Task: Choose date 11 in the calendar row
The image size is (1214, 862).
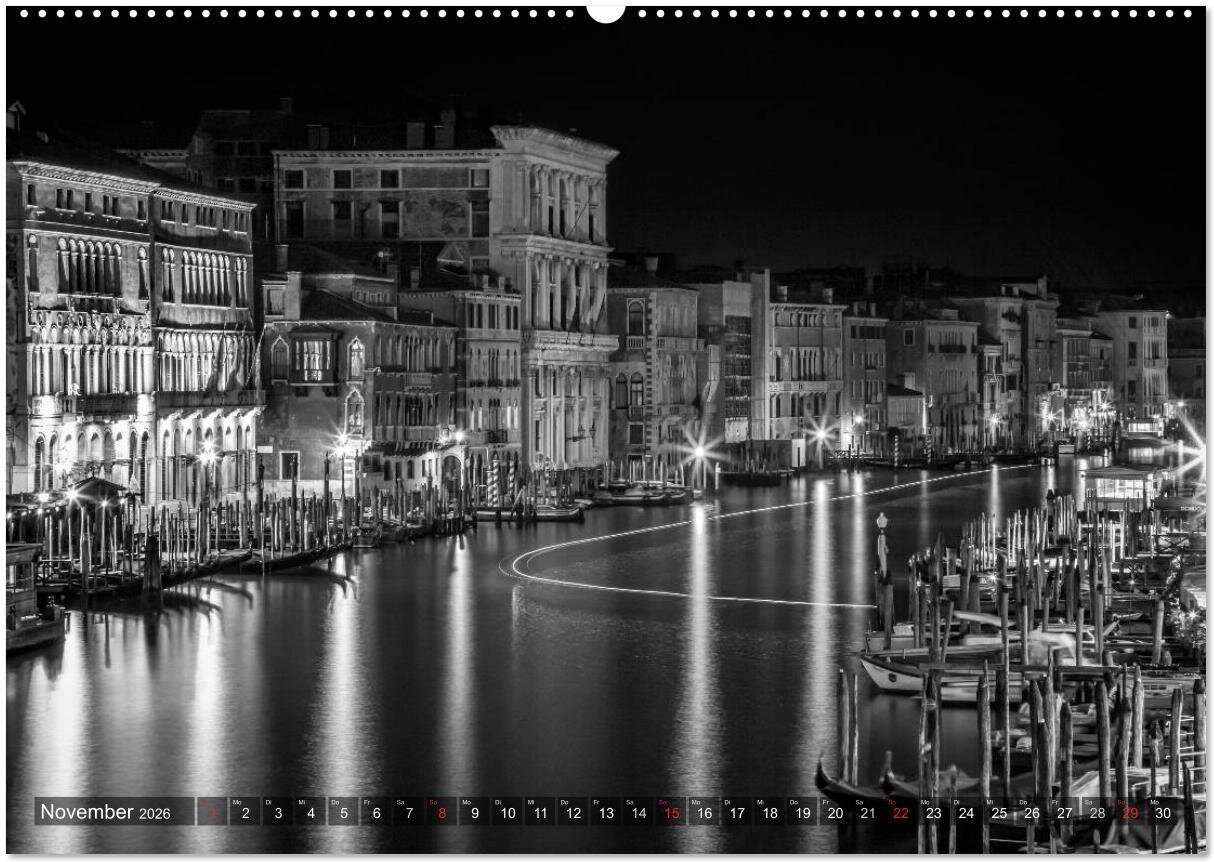Action: click(540, 812)
